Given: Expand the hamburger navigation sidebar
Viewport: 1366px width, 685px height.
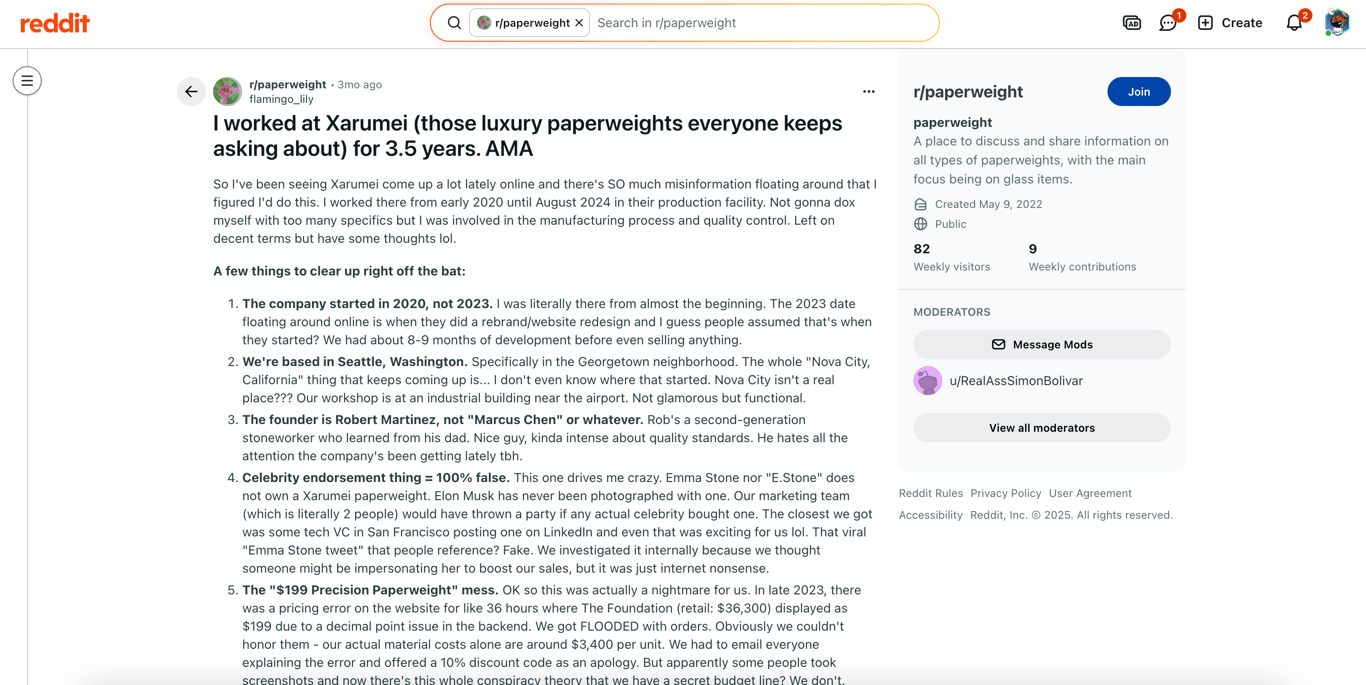Looking at the screenshot, I should (x=27, y=81).
